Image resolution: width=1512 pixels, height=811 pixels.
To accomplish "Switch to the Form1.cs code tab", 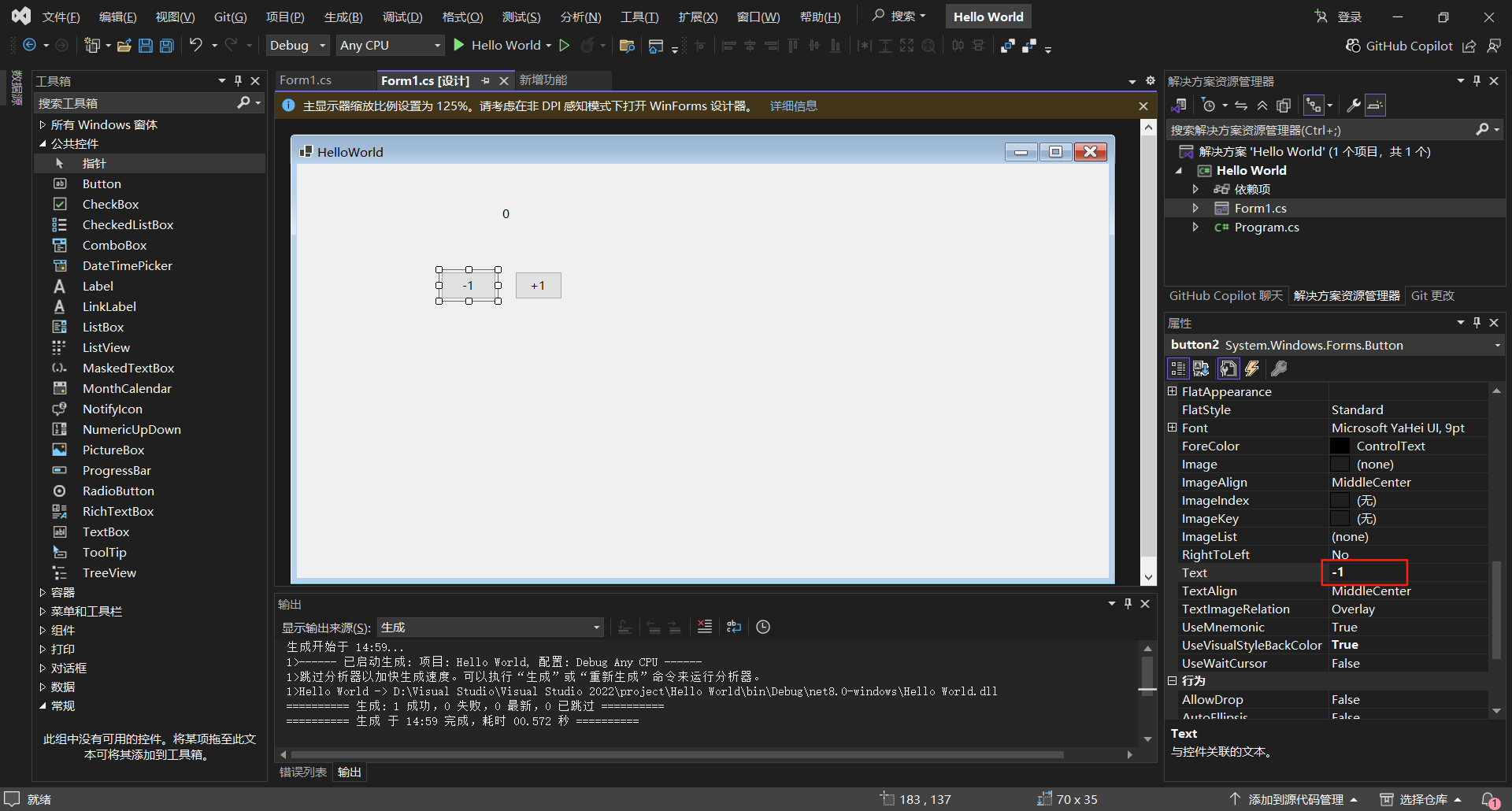I will click(x=306, y=80).
